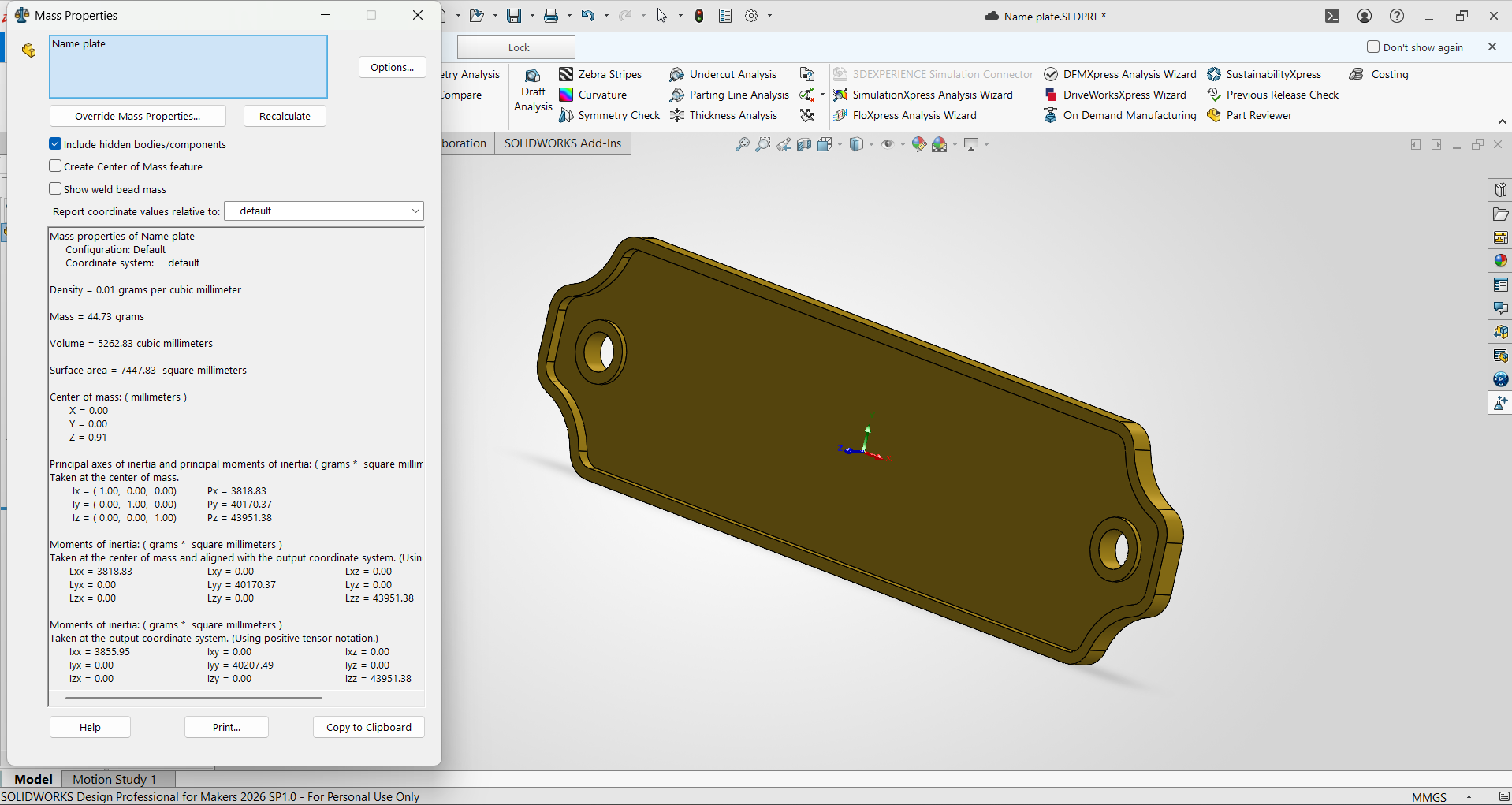Image resolution: width=1512 pixels, height=805 pixels.
Task: Expand the unit system menu beside MMGS
Action: point(1469,797)
